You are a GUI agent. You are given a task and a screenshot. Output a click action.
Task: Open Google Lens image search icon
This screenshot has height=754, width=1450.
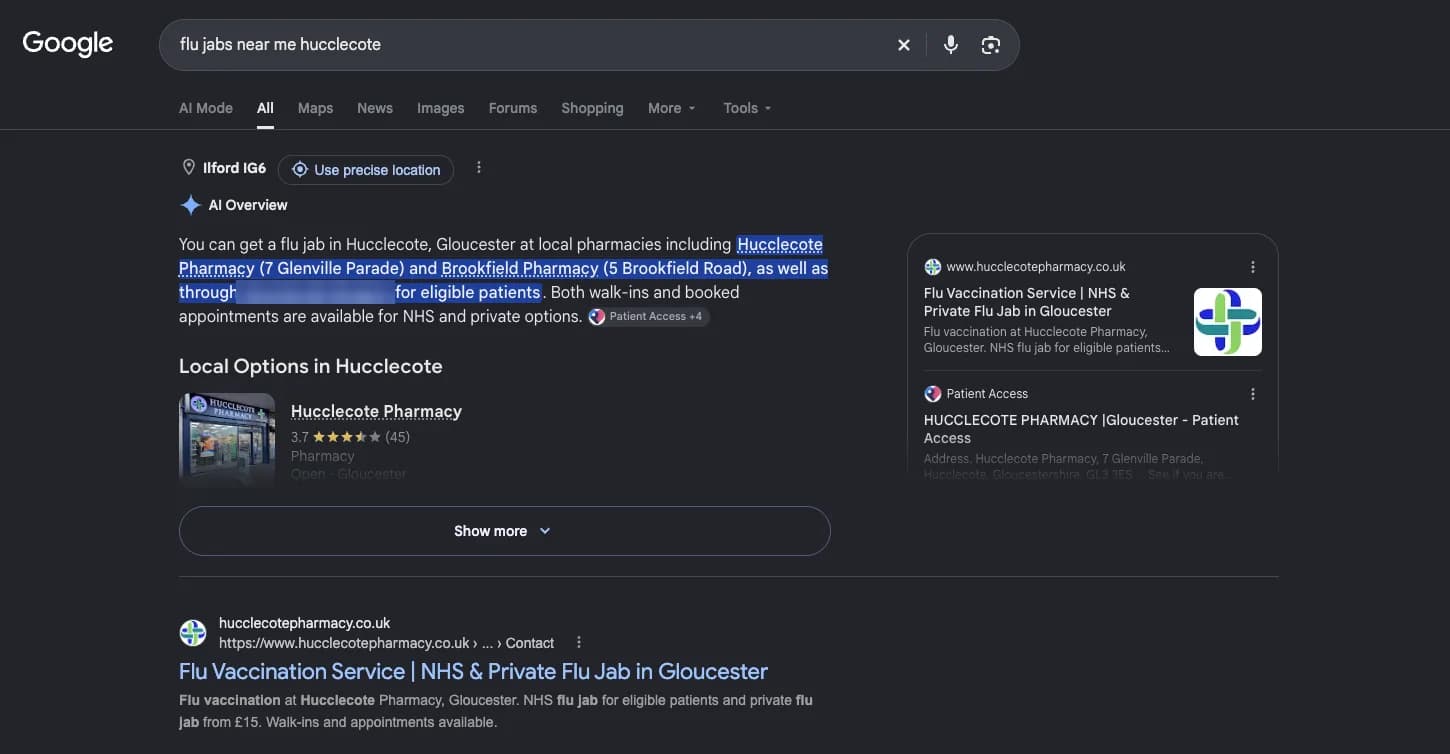(991, 45)
